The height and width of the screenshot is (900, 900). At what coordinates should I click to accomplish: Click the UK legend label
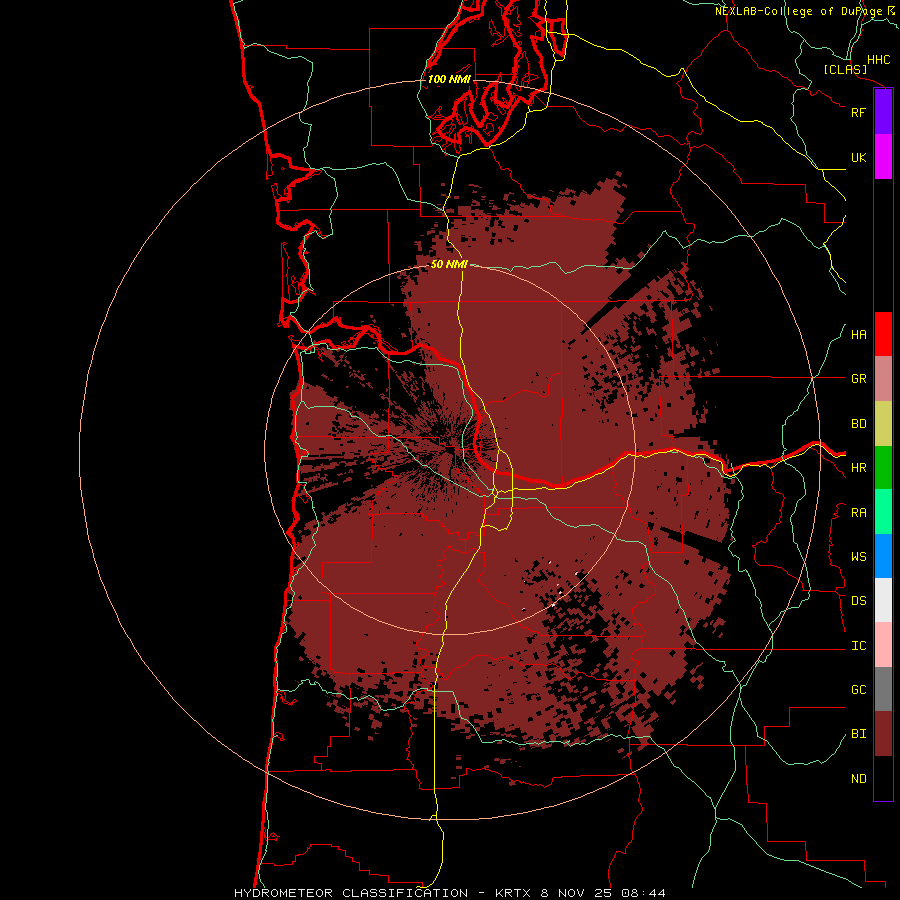pyautogui.click(x=858, y=157)
